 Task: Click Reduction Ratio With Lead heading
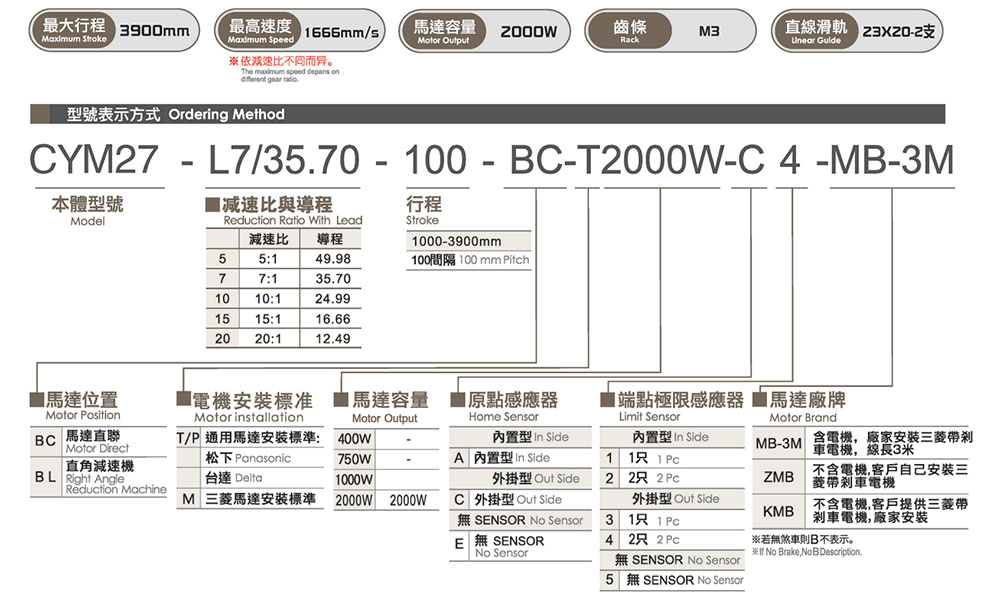click(x=293, y=220)
